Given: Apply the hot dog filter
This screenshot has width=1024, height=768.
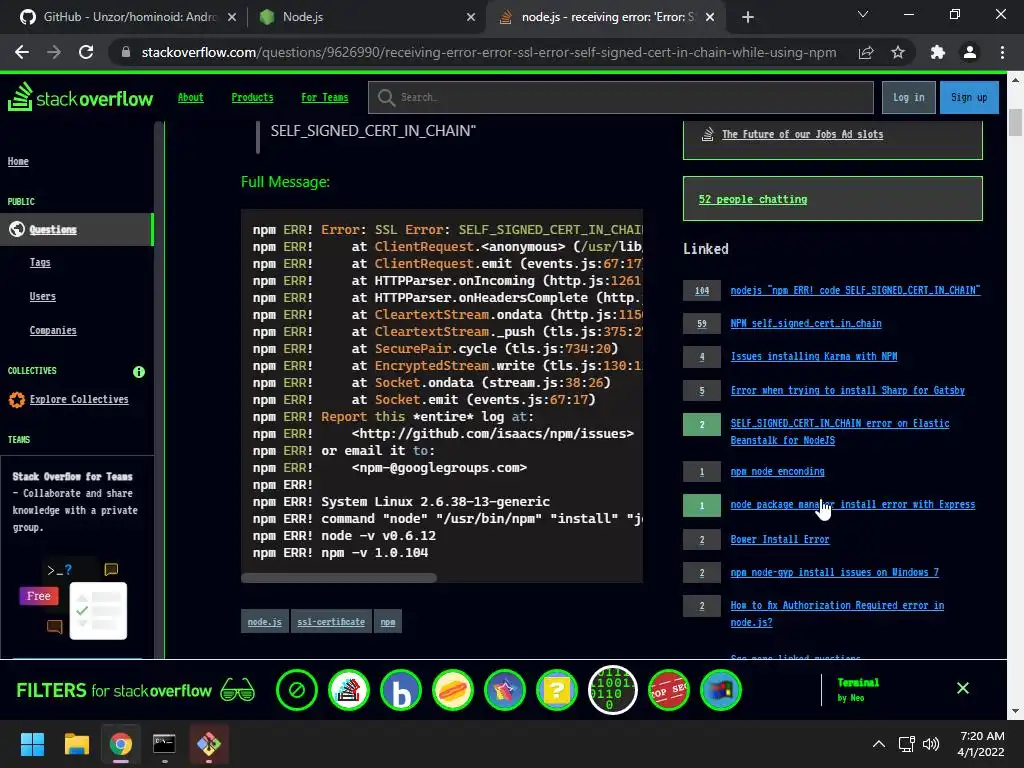Looking at the screenshot, I should [x=453, y=690].
